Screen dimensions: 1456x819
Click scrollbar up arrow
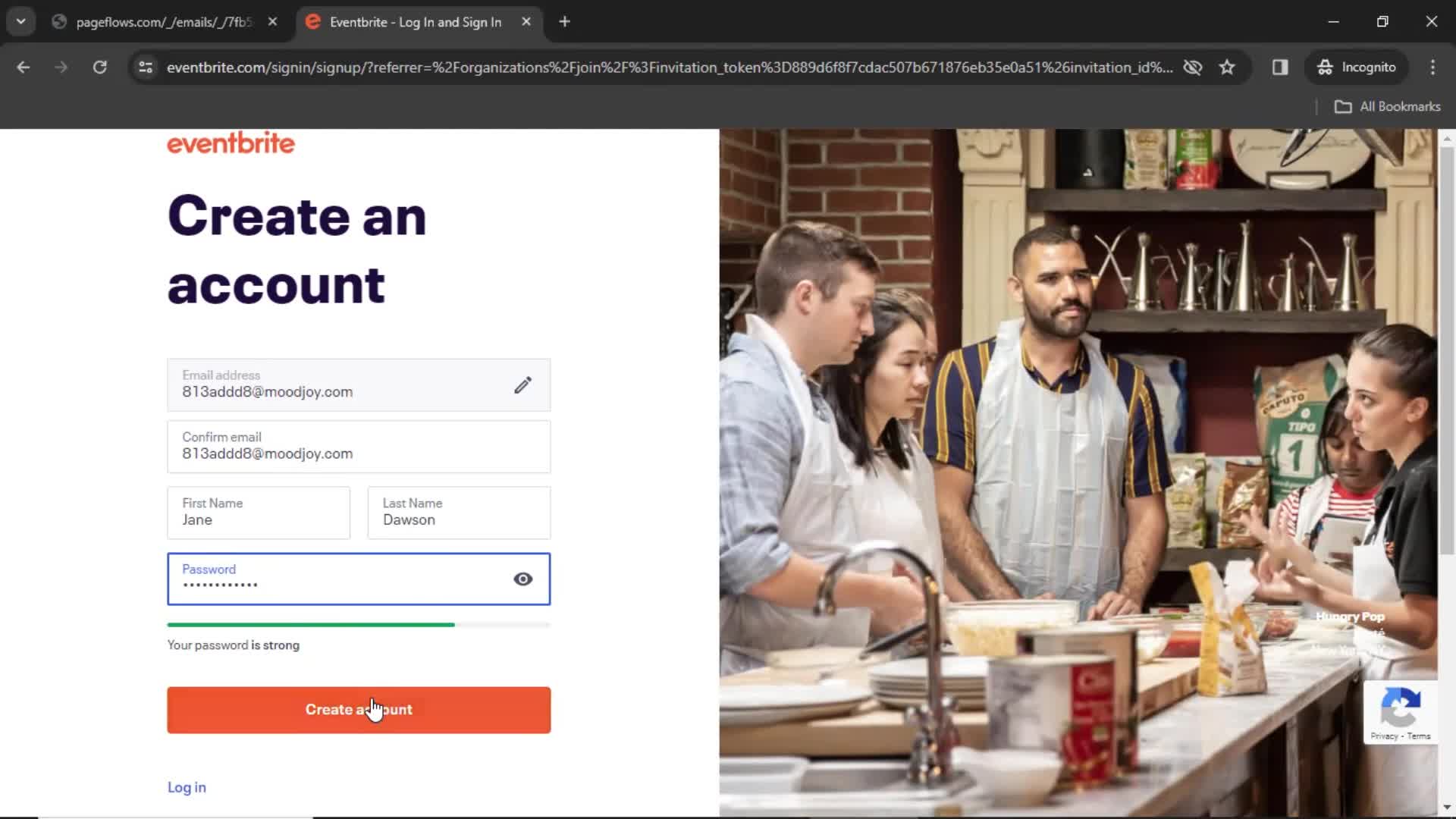click(1447, 140)
